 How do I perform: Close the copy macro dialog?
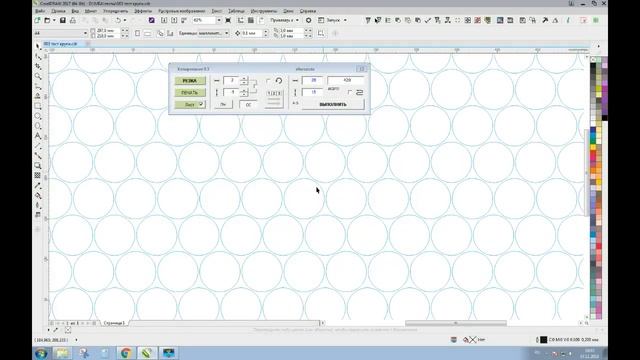361,69
